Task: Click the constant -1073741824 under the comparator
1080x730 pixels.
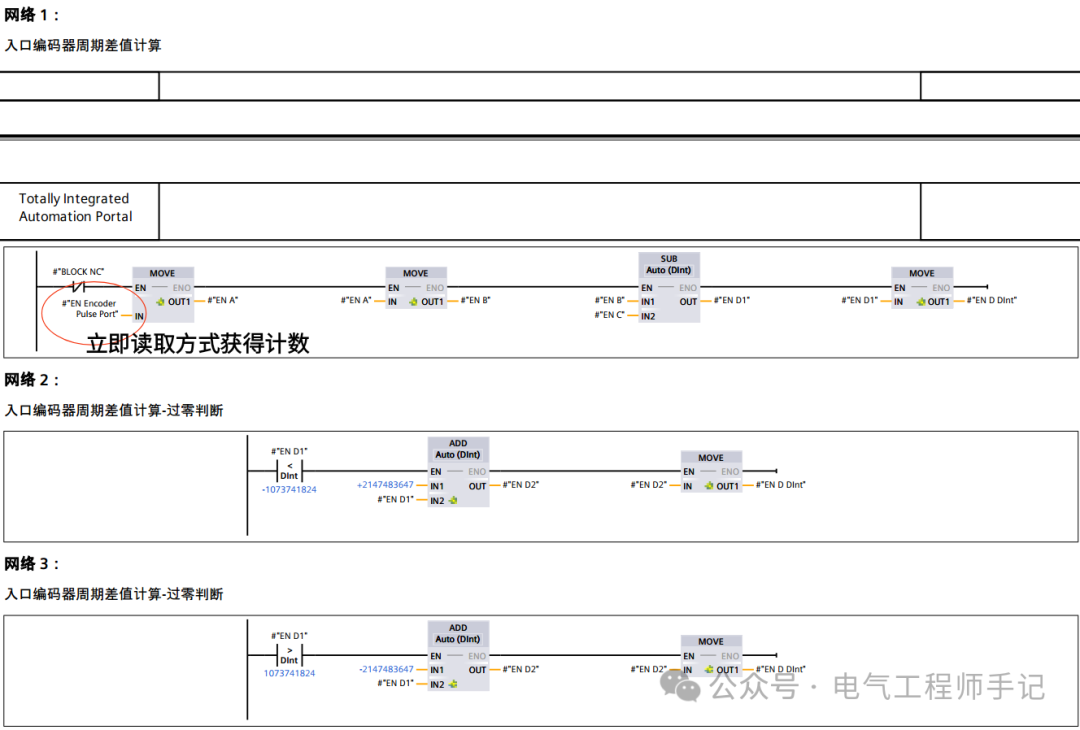Action: (289, 490)
